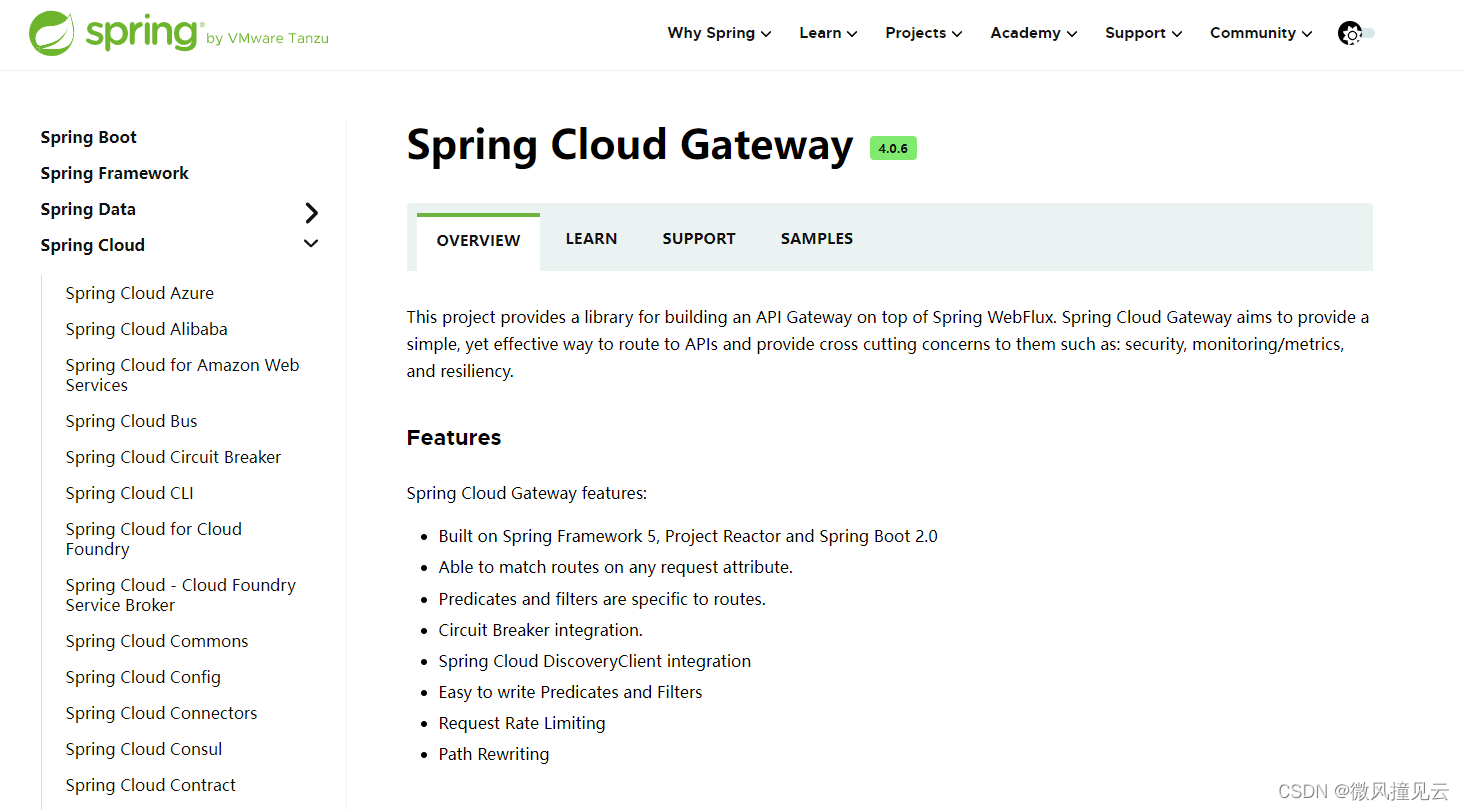Open the Why Spring menu
Image resolution: width=1464 pixels, height=810 pixels.
(x=719, y=33)
